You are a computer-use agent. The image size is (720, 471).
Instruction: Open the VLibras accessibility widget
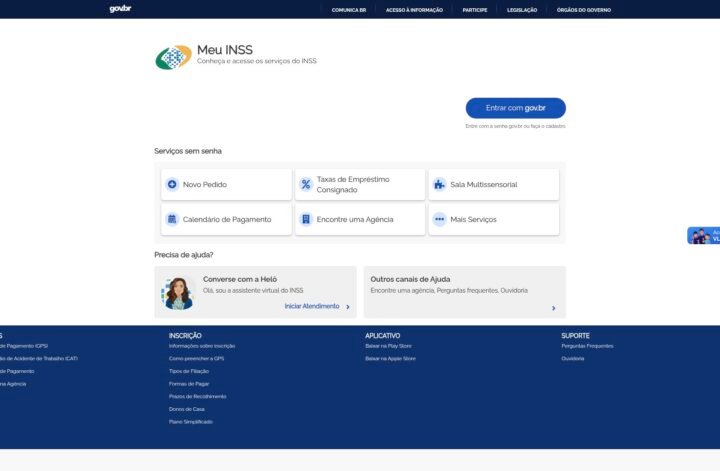point(703,236)
